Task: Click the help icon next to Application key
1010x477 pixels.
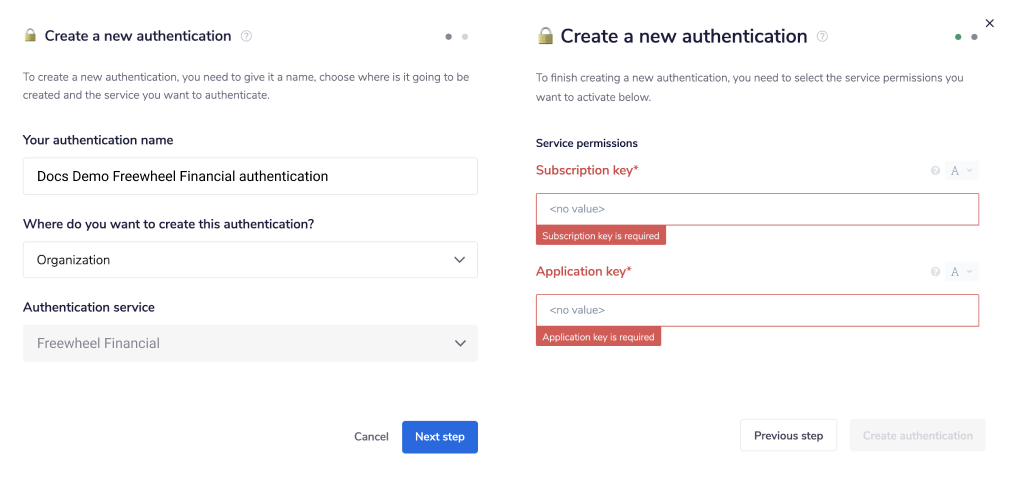Action: coord(935,272)
